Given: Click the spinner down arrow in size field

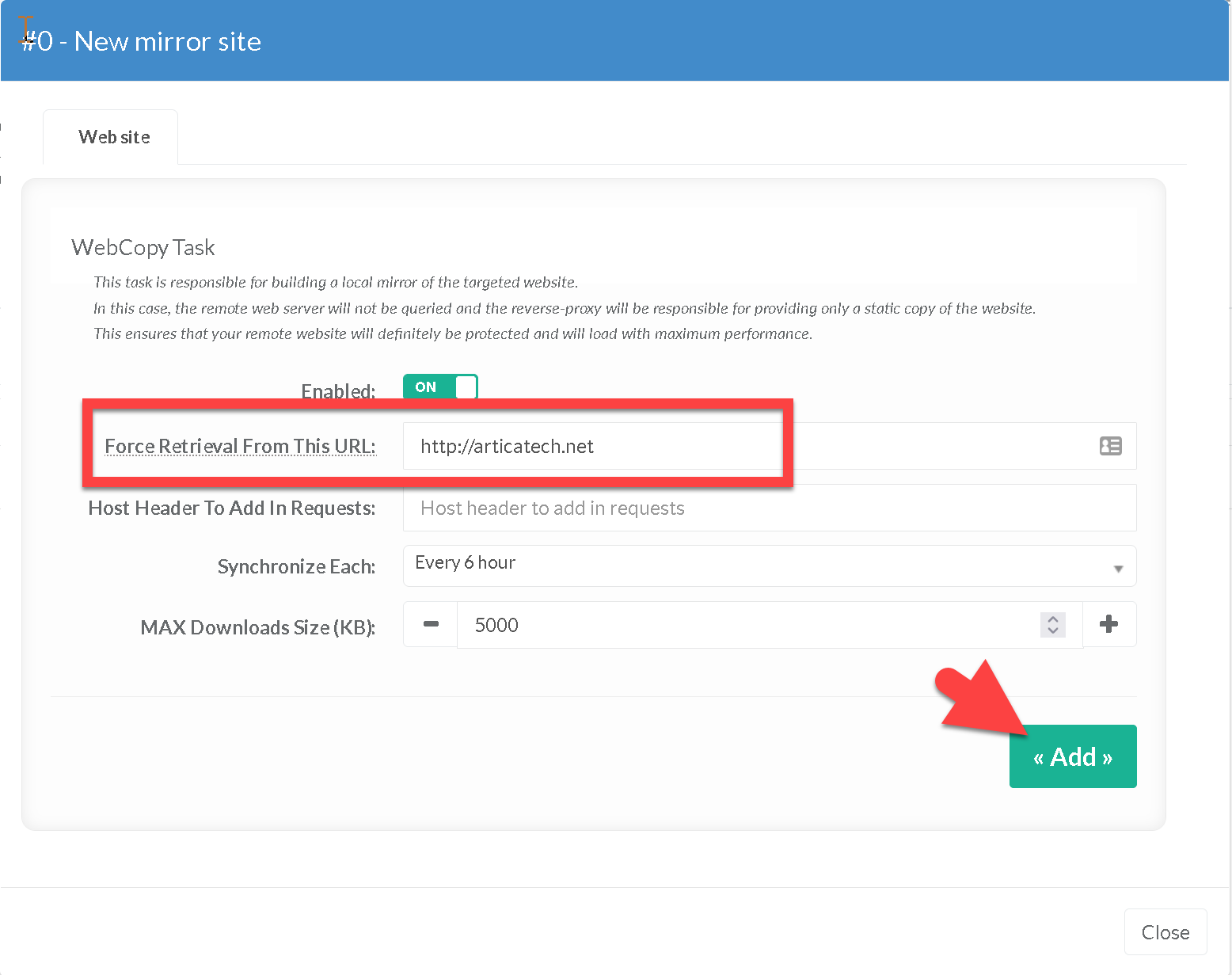Looking at the screenshot, I should pos(1053,631).
